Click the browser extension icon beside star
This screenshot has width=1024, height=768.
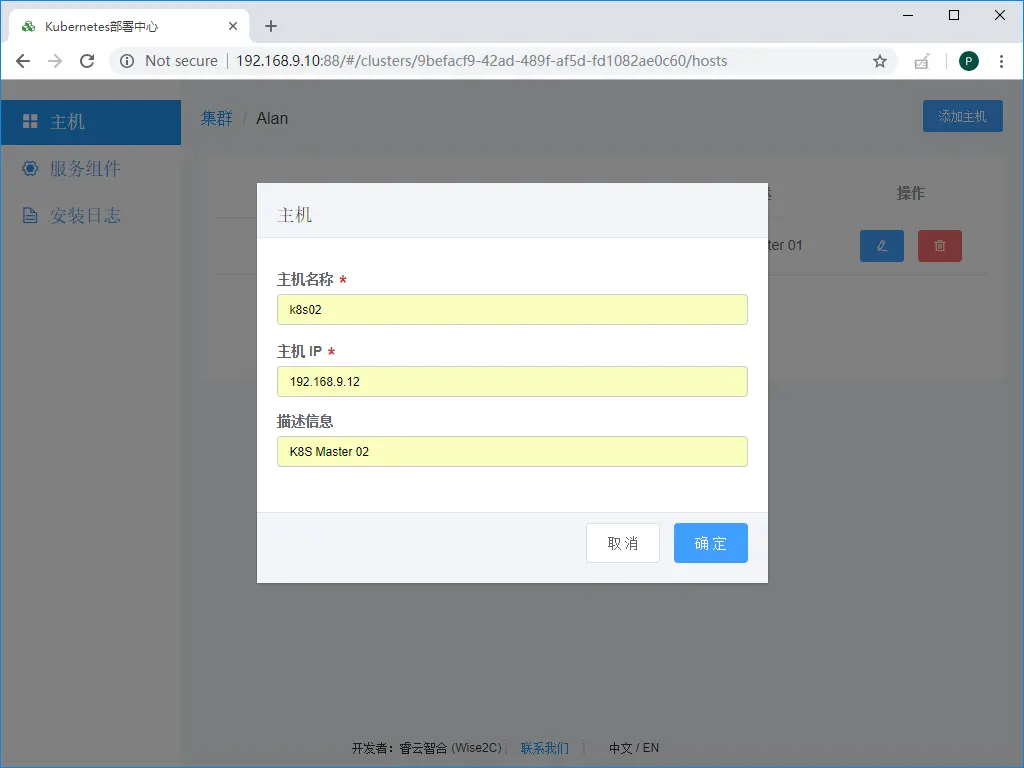[x=921, y=61]
